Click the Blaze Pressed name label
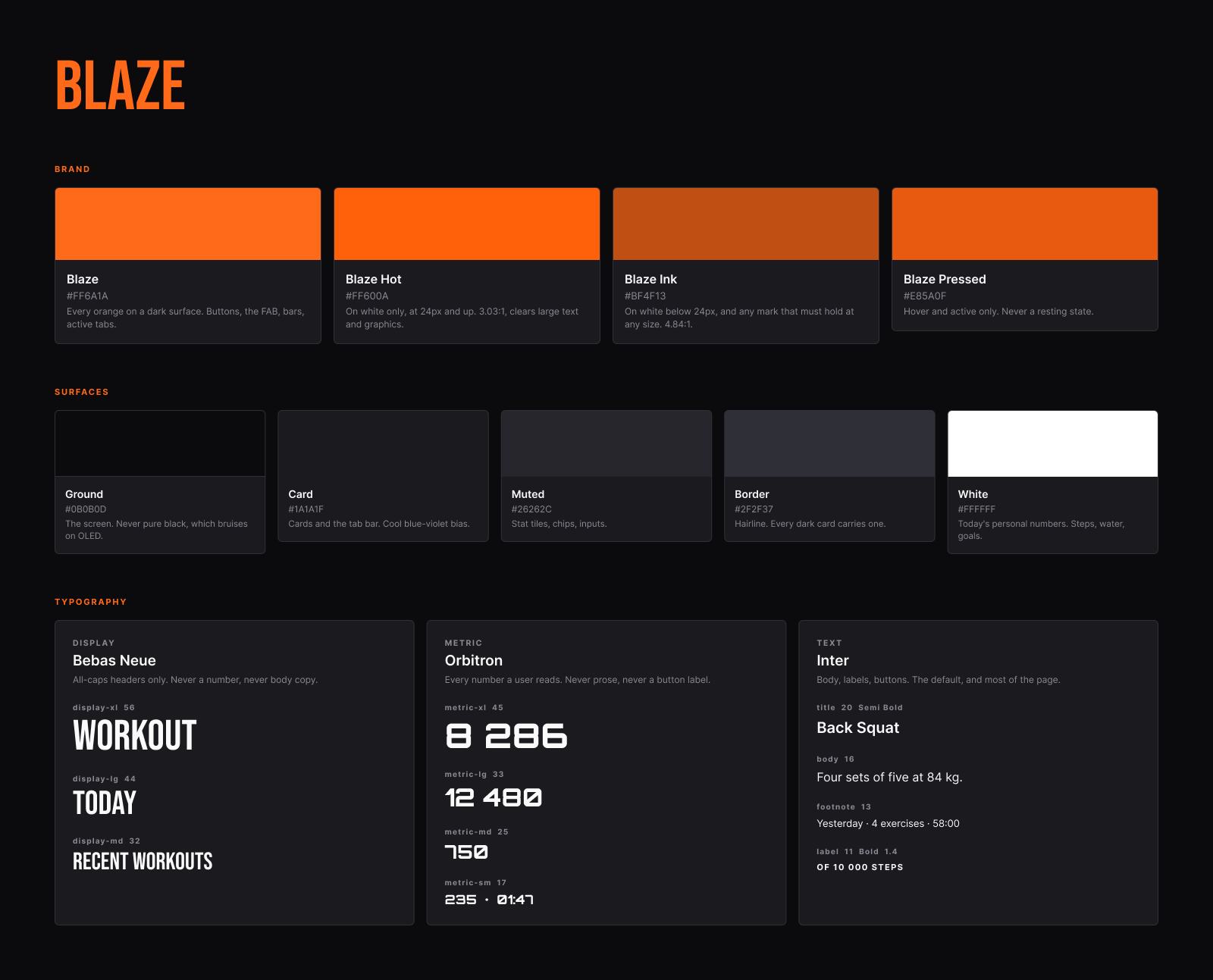 tap(945, 280)
